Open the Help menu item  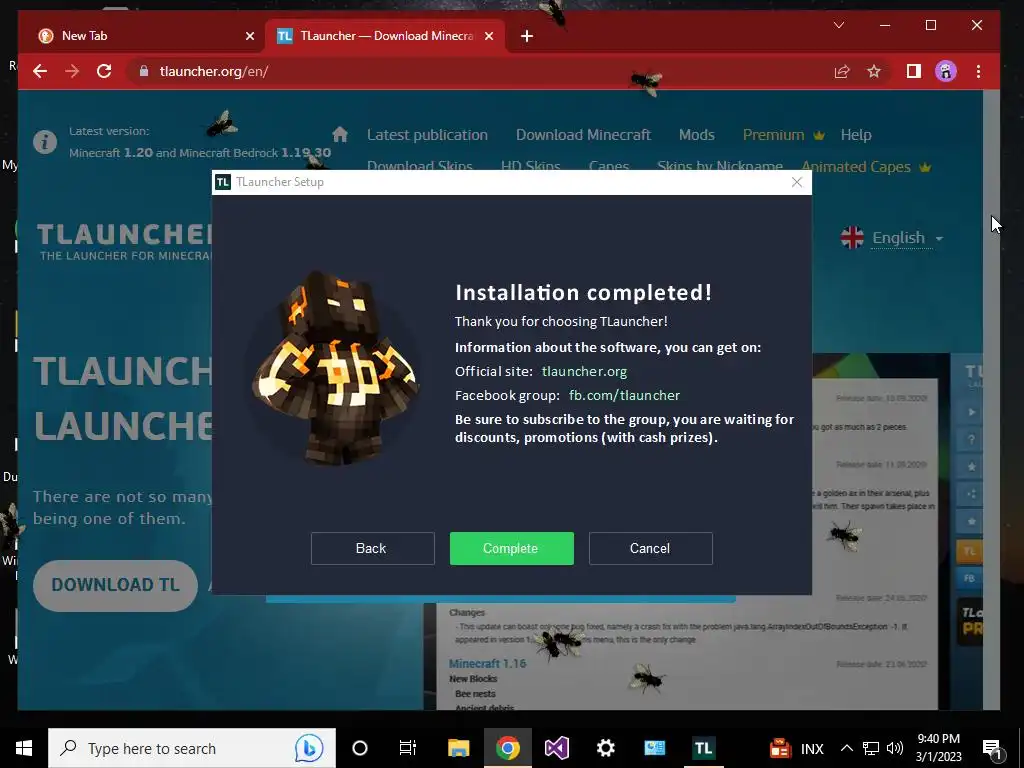tap(856, 135)
